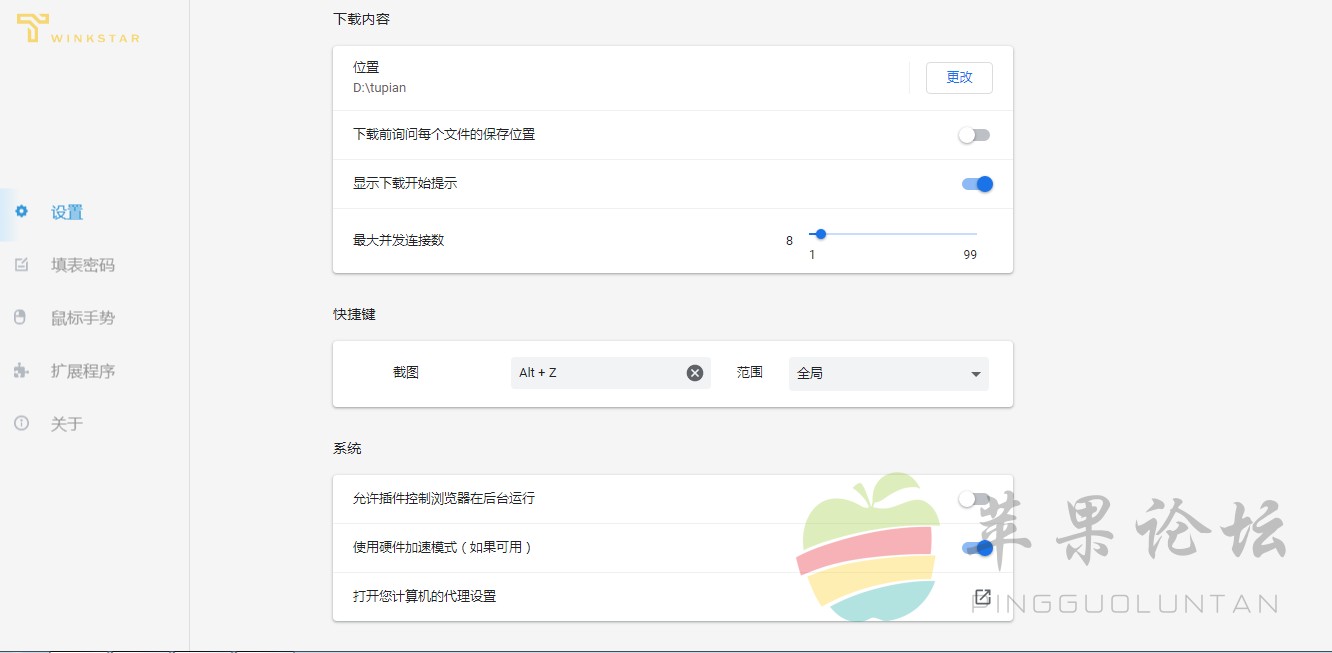This screenshot has height=653, width=1332.
Task: Enable 允许插件控制浏览器在后台运行 toggle
Action: 974,499
